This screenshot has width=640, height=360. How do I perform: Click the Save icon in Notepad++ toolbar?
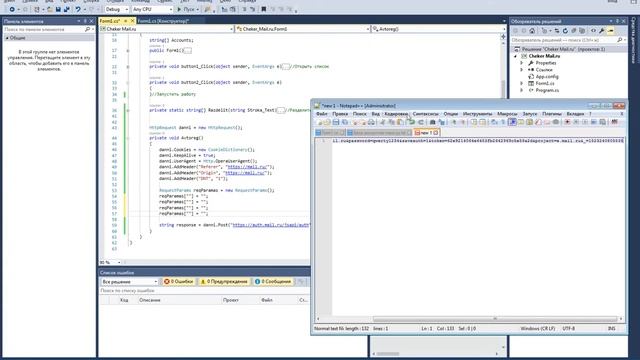click(336, 122)
